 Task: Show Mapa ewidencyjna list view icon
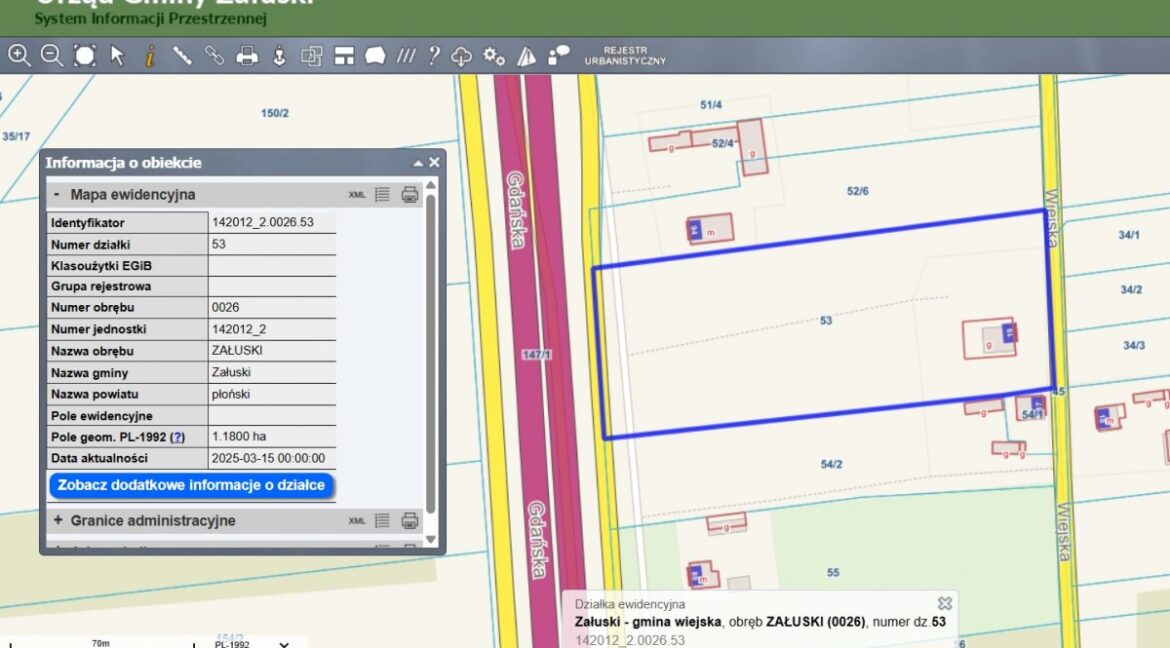[382, 195]
